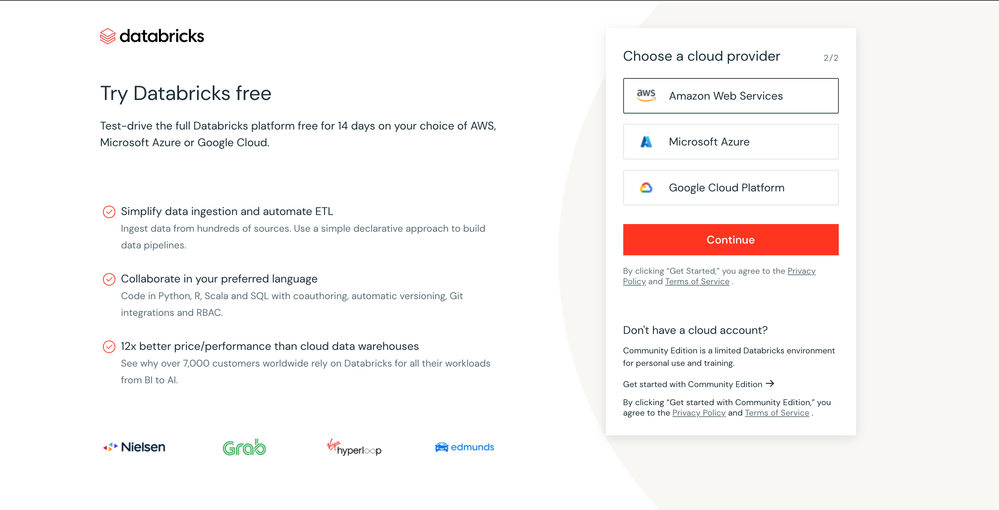Click the Virgin Hyperloop logo
This screenshot has width=999, height=510.
pyautogui.click(x=354, y=447)
